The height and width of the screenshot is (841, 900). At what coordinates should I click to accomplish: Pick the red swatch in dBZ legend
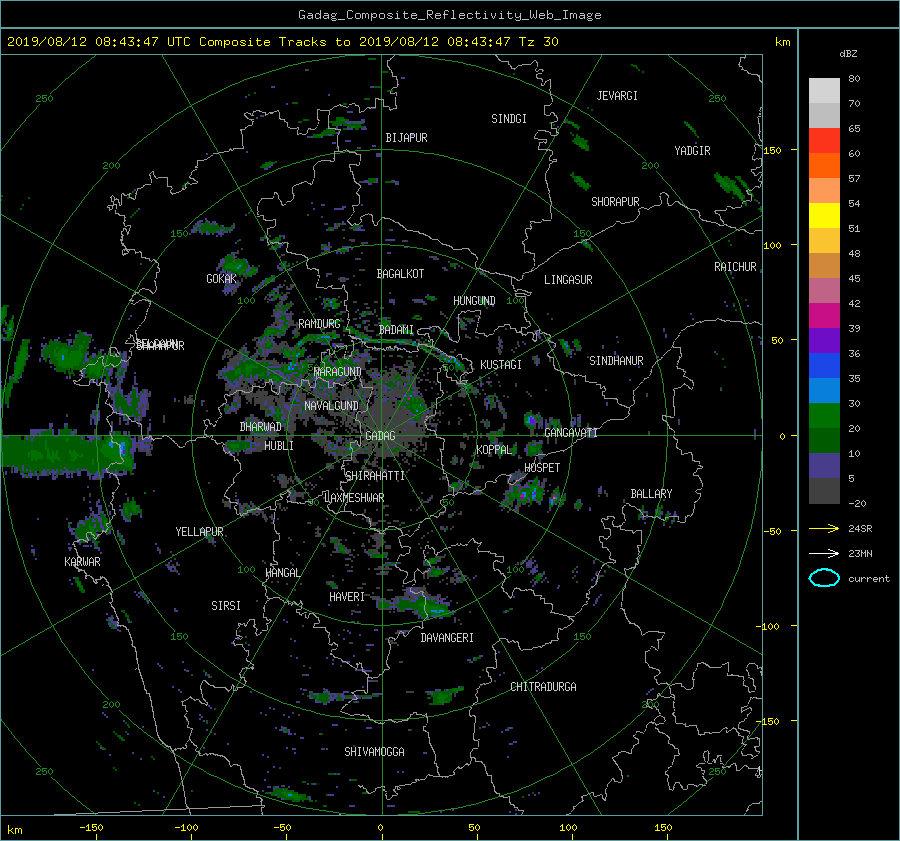[824, 141]
